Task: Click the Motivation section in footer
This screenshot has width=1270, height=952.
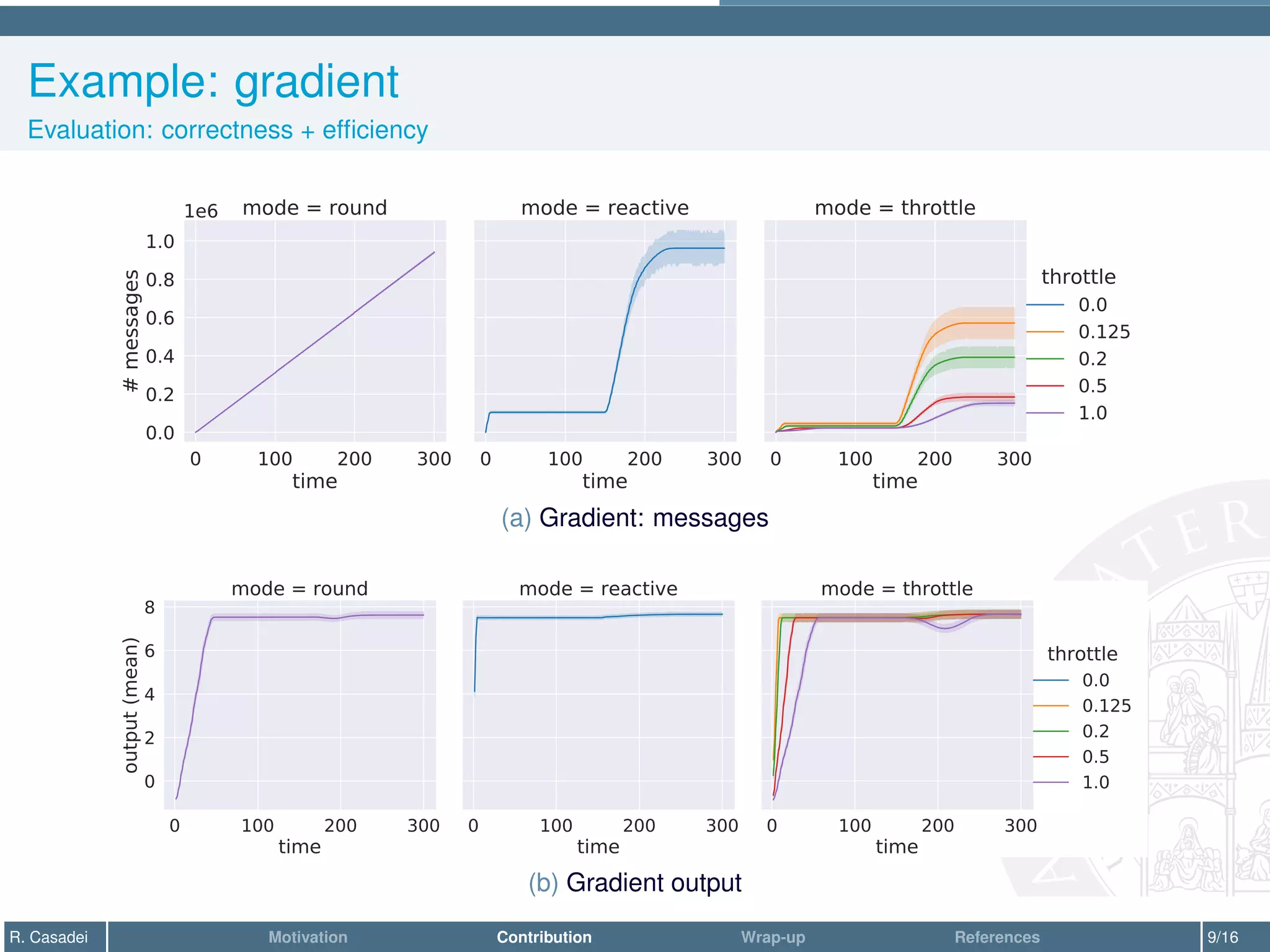Action: click(x=308, y=937)
